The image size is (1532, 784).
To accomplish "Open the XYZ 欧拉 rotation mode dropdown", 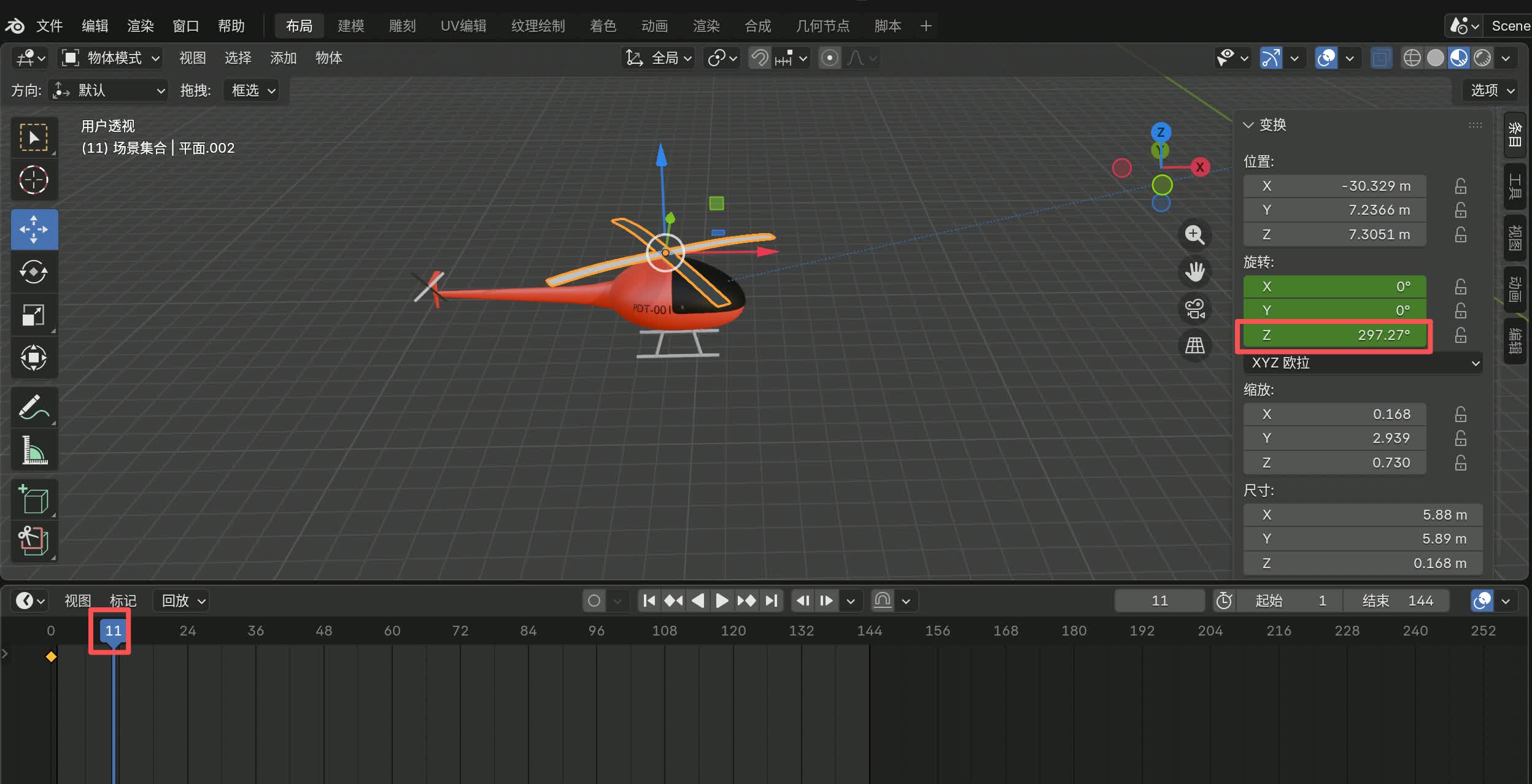I will click(1363, 363).
